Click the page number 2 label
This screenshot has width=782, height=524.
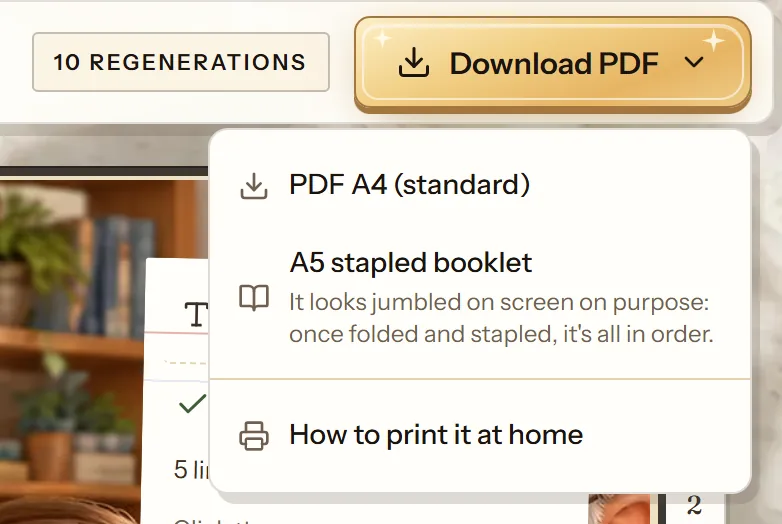[694, 505]
